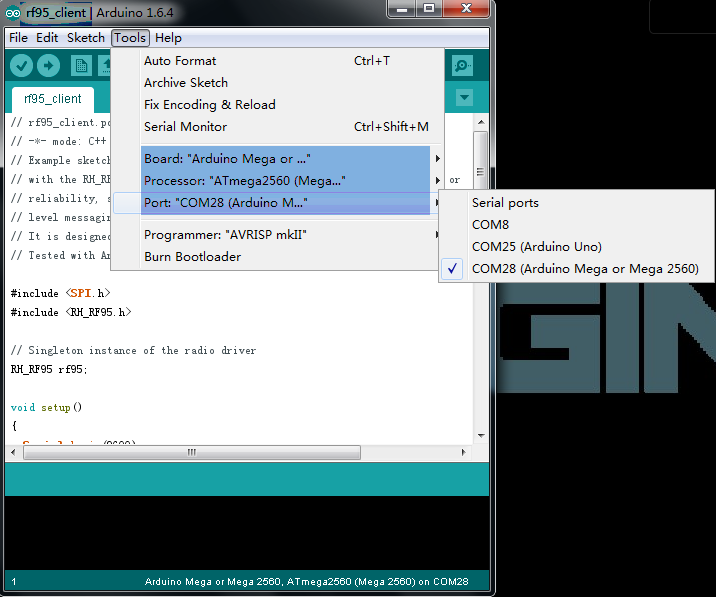Viewport: 716px width, 597px height.
Task: Click the New sketch toolbar icon
Action: [x=81, y=66]
